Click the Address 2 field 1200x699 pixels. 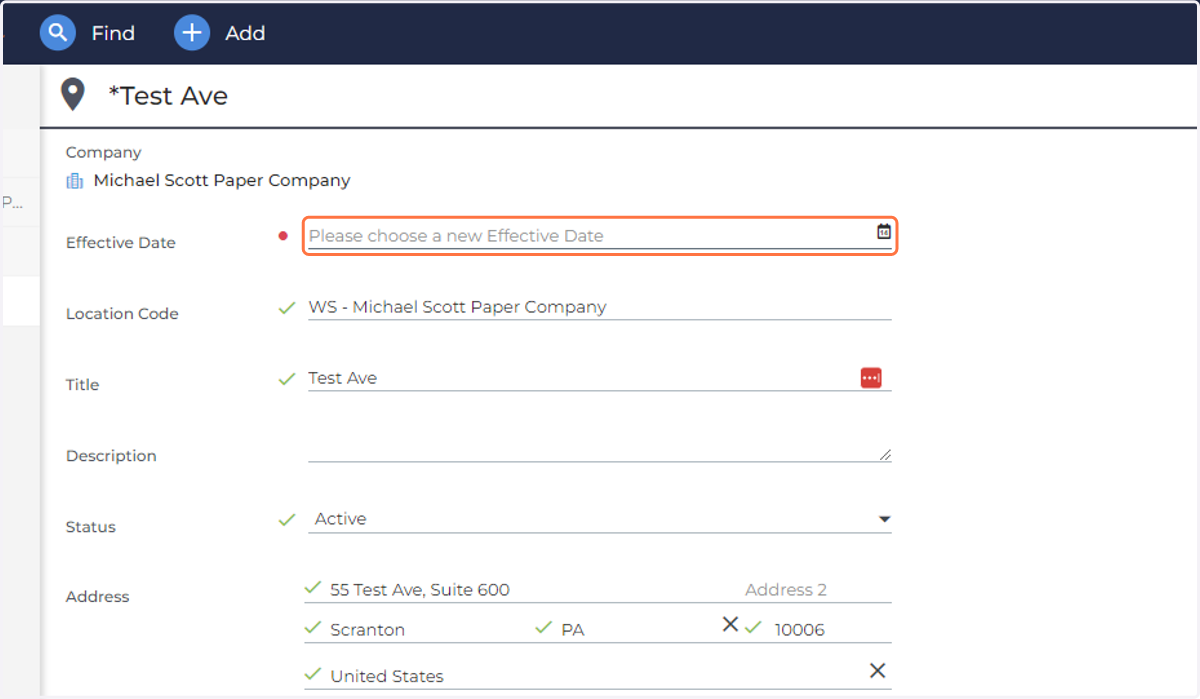816,590
